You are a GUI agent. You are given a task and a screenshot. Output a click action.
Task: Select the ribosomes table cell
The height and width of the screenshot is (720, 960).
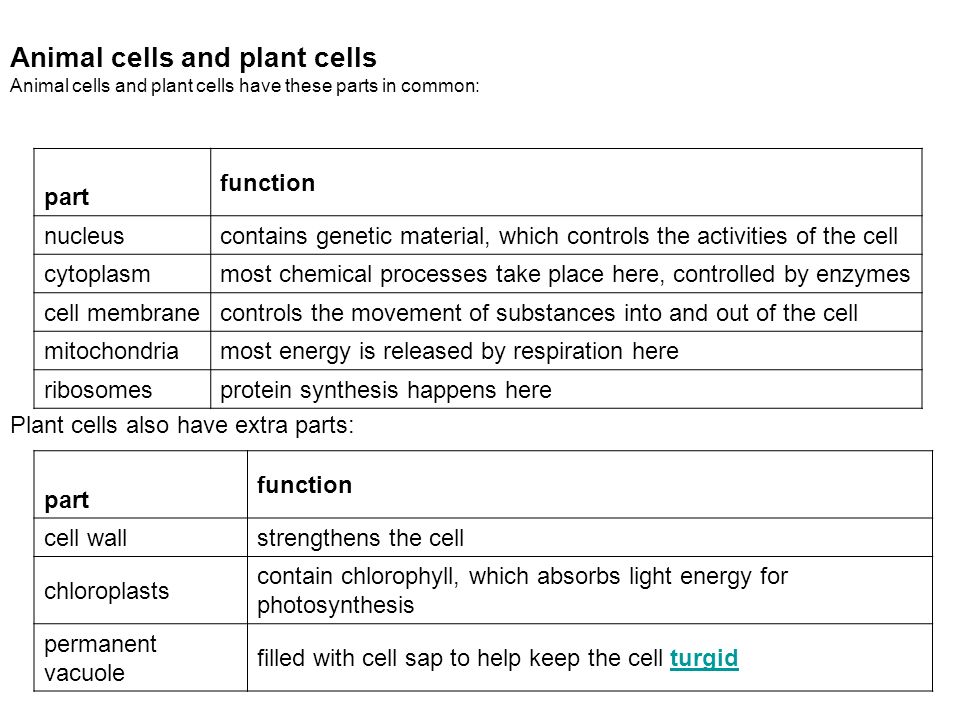pyautogui.click(x=122, y=389)
